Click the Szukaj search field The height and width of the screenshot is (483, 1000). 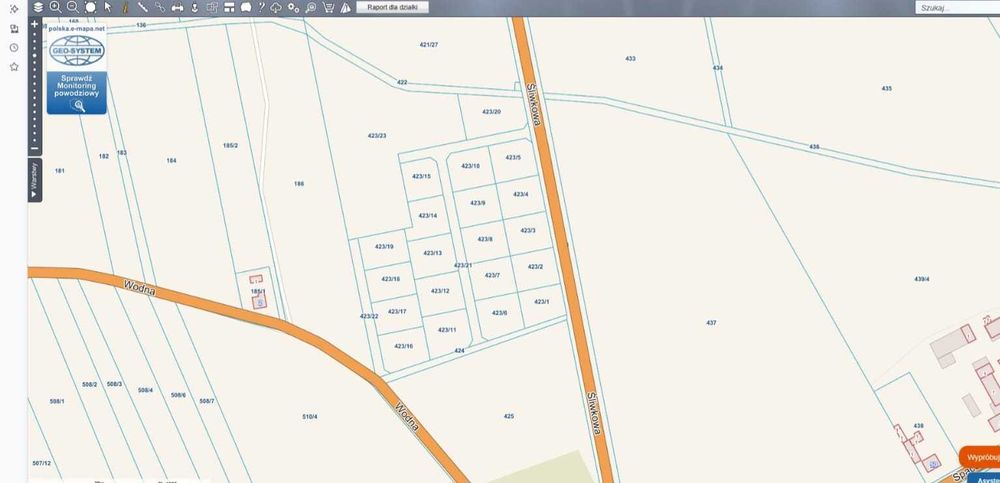957,8
